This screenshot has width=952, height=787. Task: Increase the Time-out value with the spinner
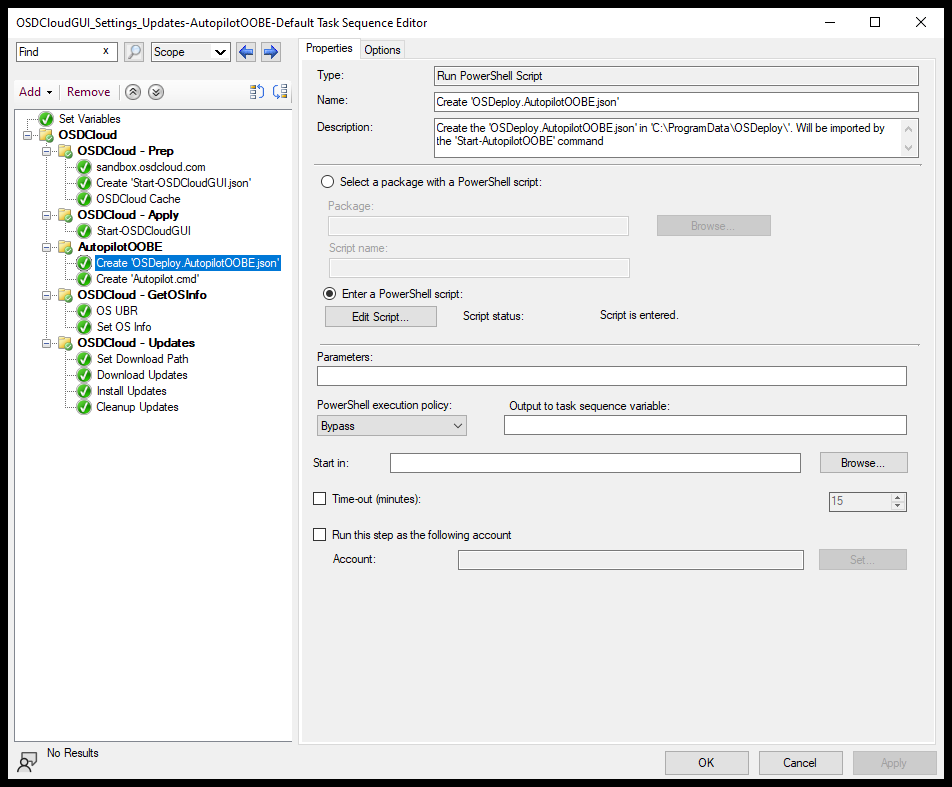[x=899, y=496]
